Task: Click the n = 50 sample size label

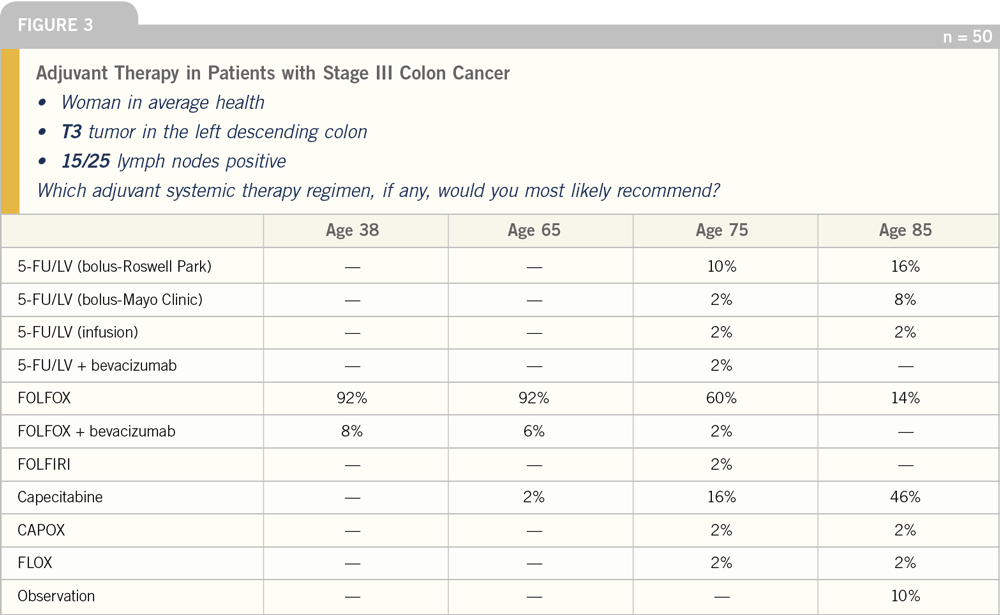Action: (x=967, y=37)
